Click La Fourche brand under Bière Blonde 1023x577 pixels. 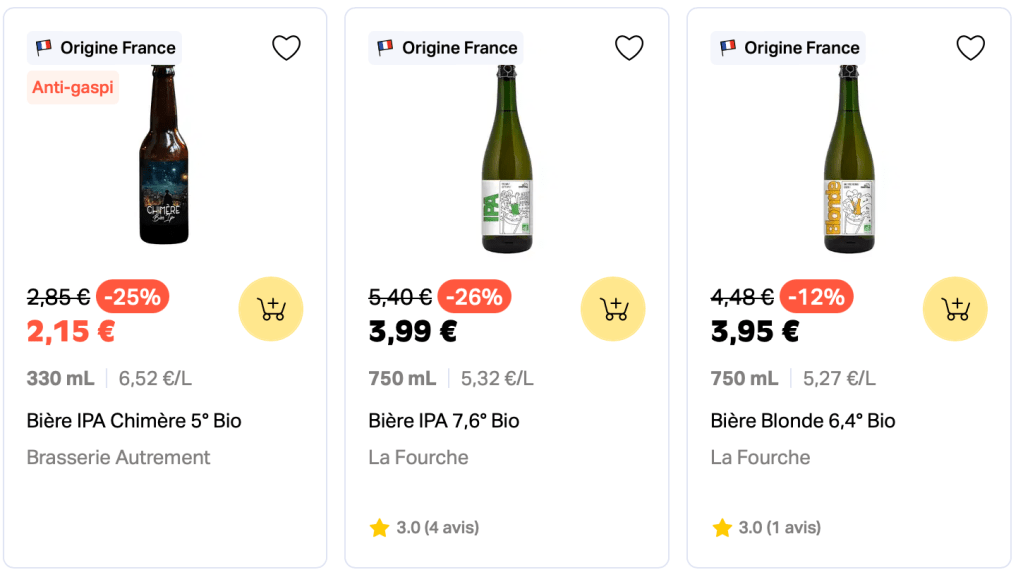[x=760, y=457]
